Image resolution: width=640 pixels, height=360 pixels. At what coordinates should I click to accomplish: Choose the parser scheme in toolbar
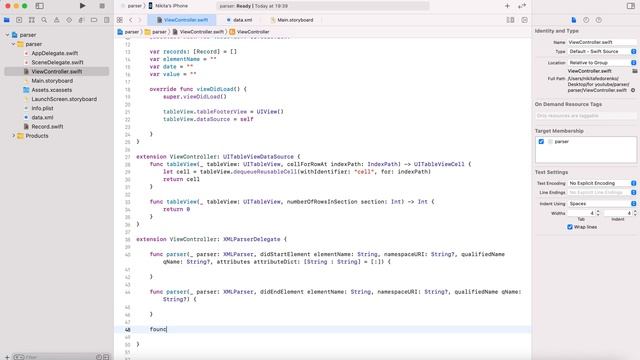coord(131,6)
